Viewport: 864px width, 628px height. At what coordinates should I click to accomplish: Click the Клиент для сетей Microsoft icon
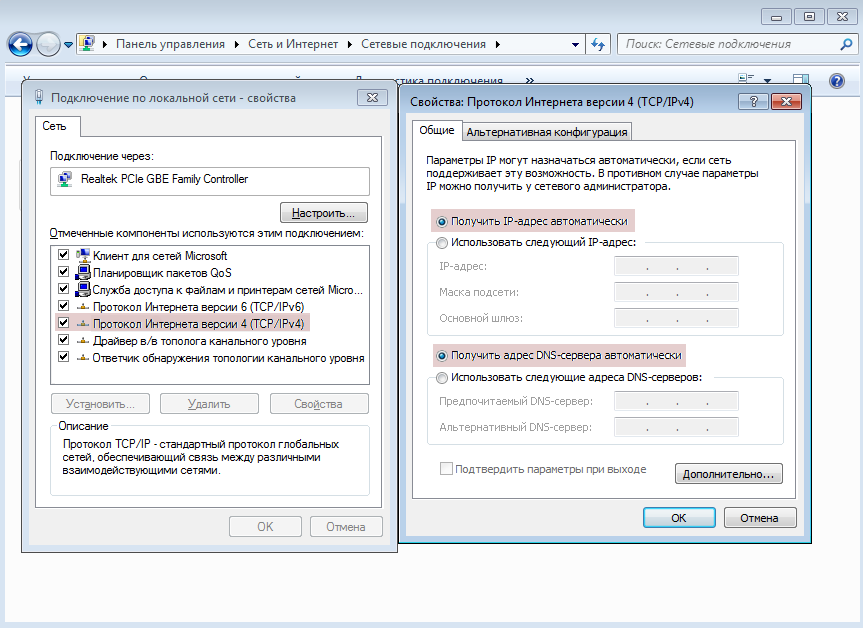click(x=83, y=256)
